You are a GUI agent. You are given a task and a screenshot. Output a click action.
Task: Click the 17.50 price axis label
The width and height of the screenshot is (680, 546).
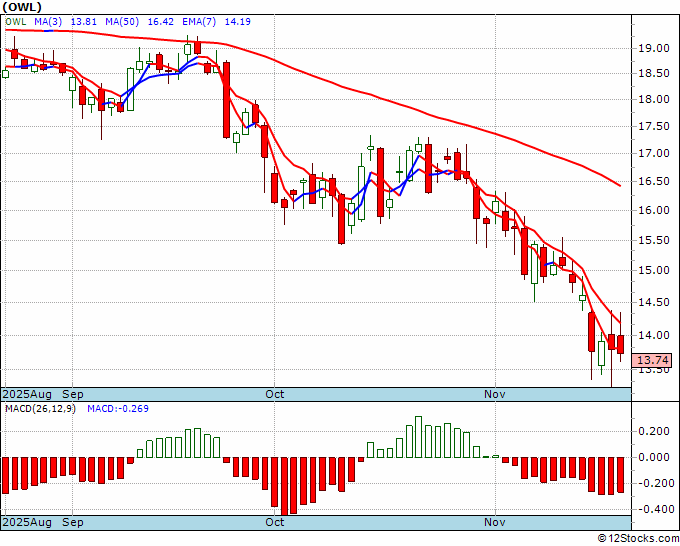tap(654, 126)
